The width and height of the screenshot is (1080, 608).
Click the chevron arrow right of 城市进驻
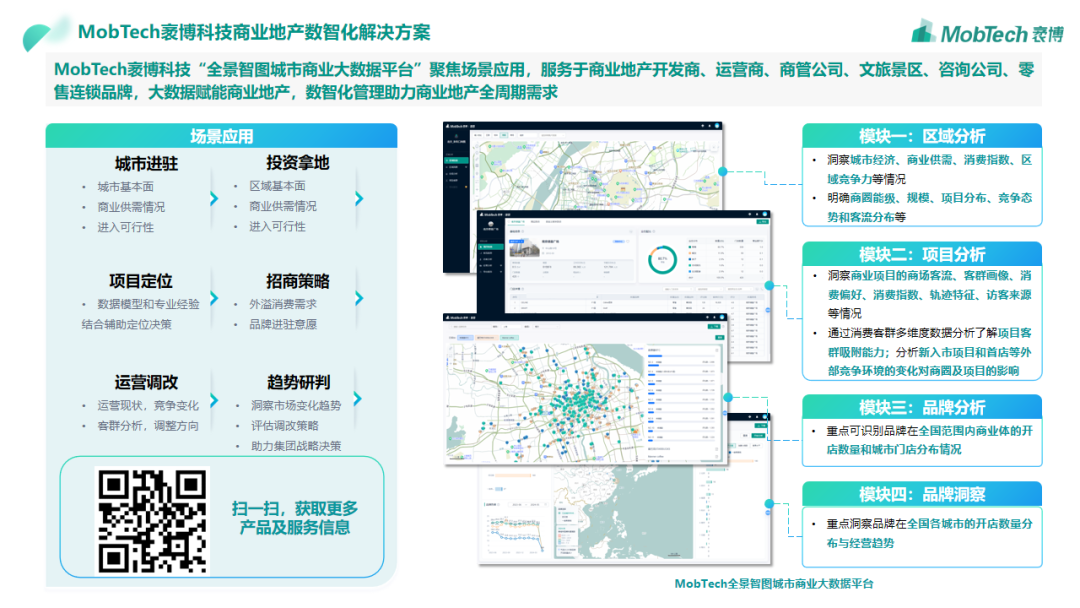pyautogui.click(x=213, y=198)
